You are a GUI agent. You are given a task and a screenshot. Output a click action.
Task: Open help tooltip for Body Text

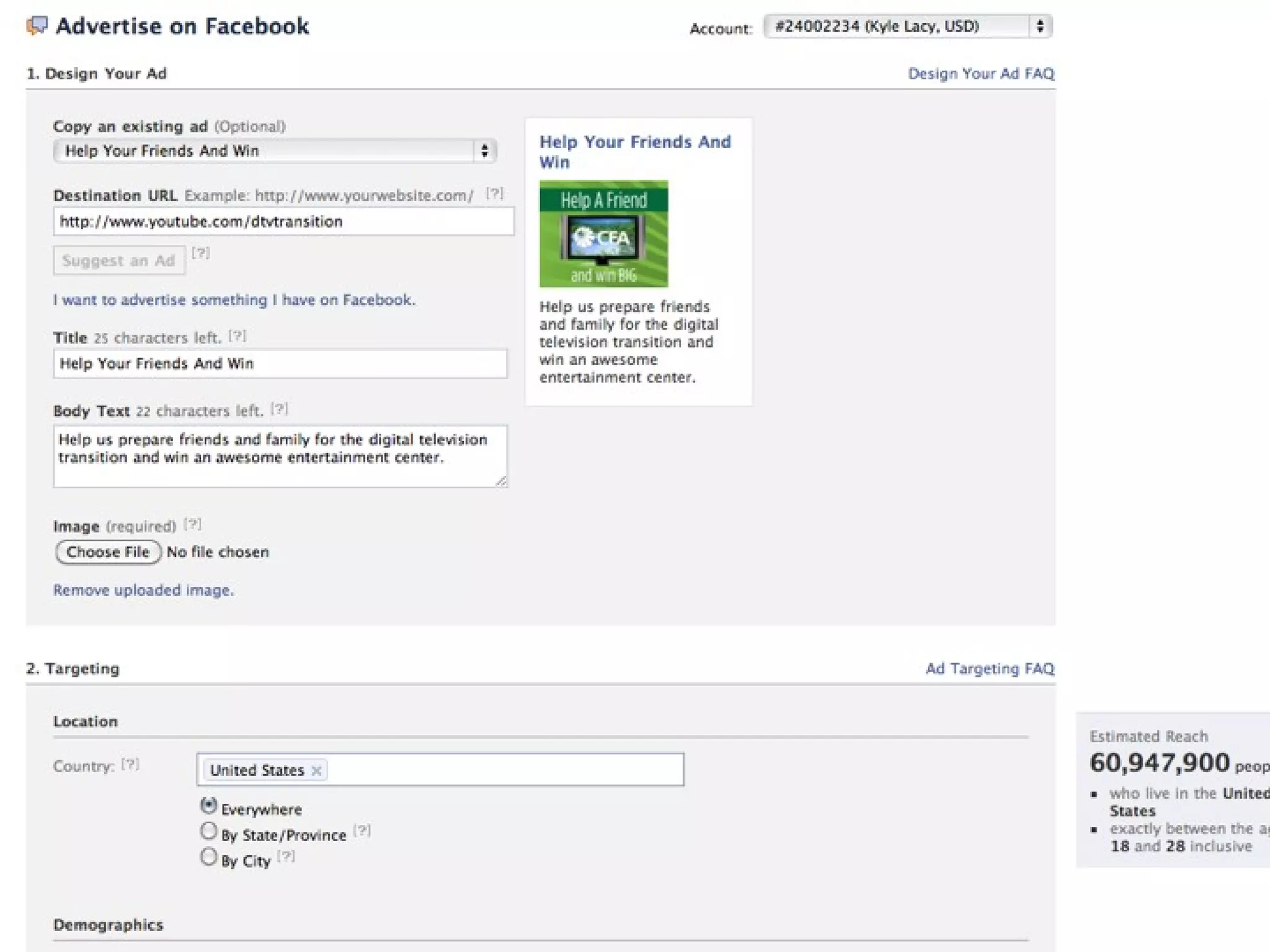coord(279,409)
